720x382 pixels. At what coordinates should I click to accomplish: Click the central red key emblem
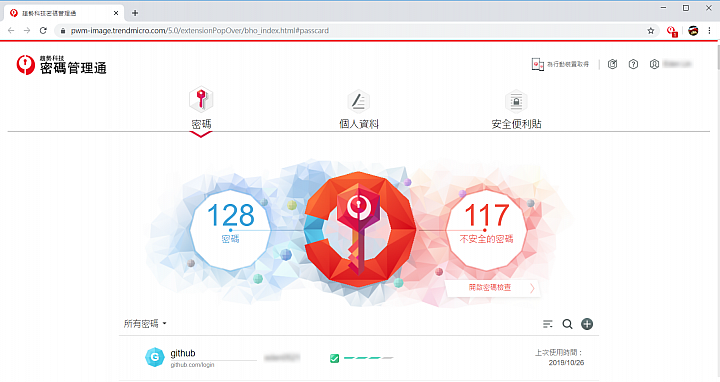coord(359,230)
